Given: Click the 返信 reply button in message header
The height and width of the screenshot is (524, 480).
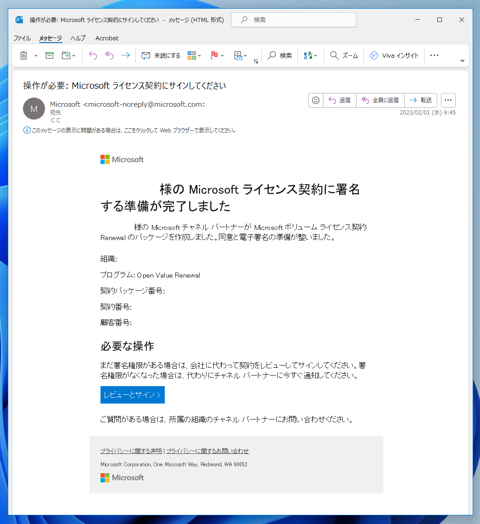Looking at the screenshot, I should (340, 100).
